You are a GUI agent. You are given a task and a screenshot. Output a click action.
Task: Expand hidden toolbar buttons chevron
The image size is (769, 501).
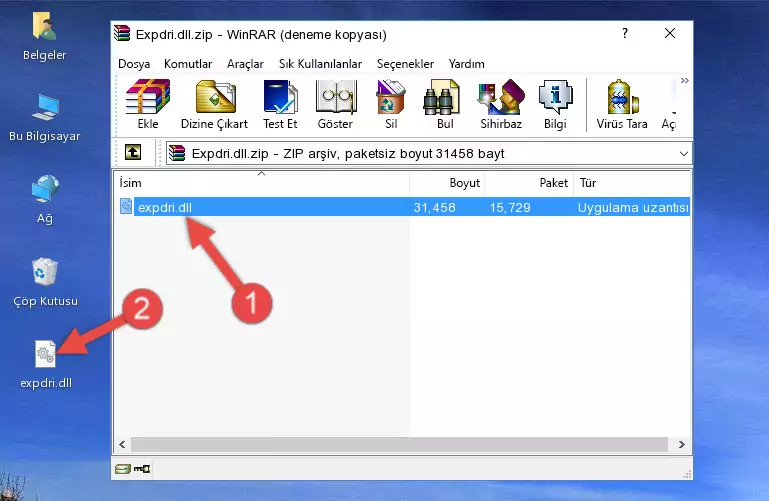click(x=685, y=80)
